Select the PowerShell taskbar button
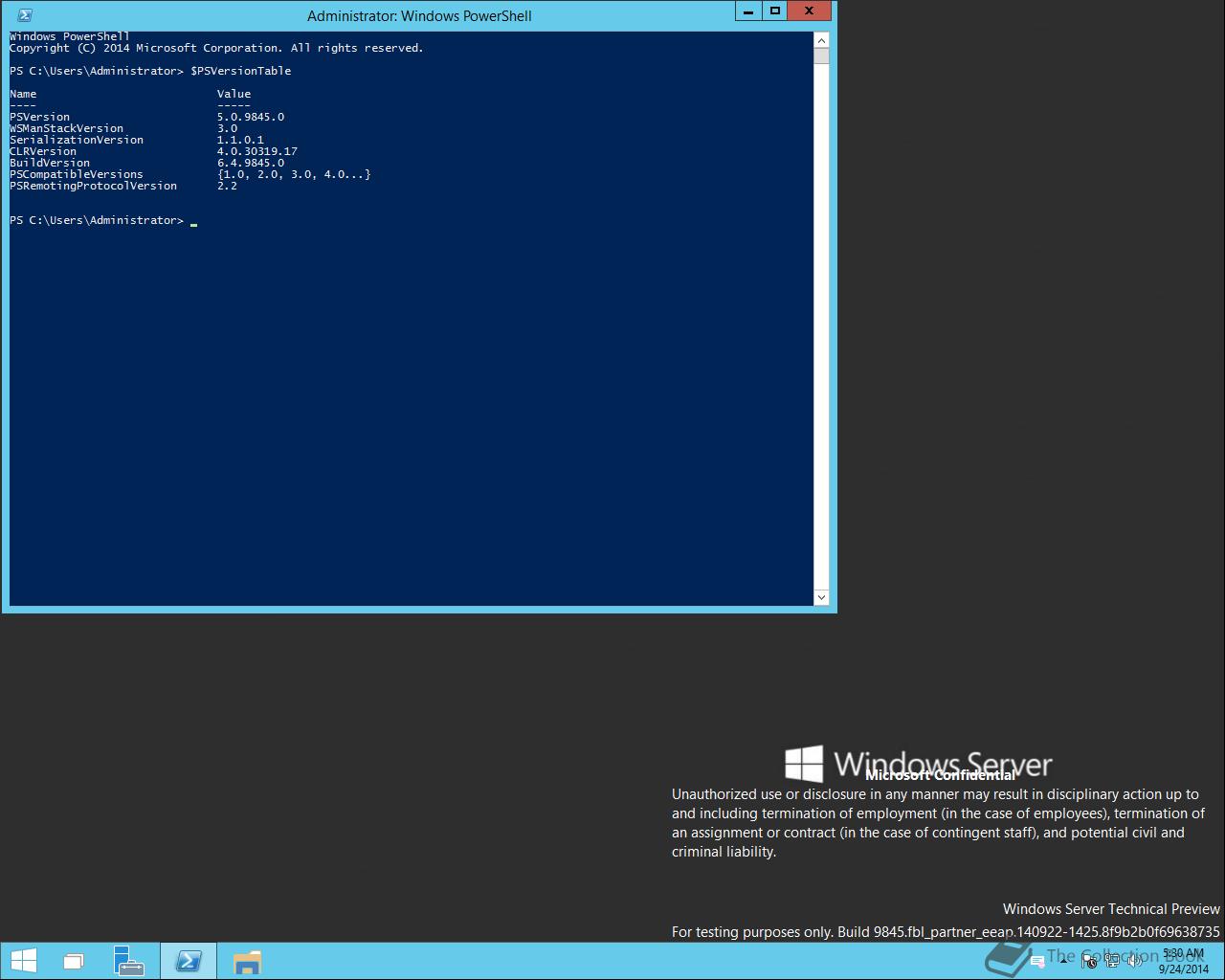This screenshot has width=1225, height=980. tap(189, 961)
